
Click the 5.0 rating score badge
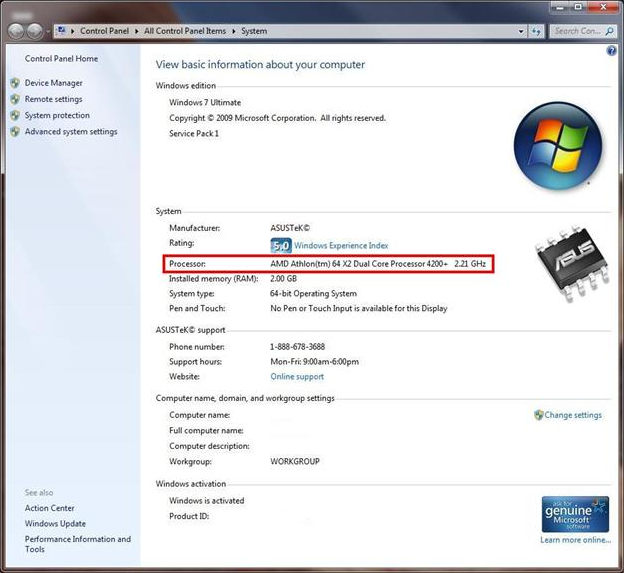coord(281,246)
